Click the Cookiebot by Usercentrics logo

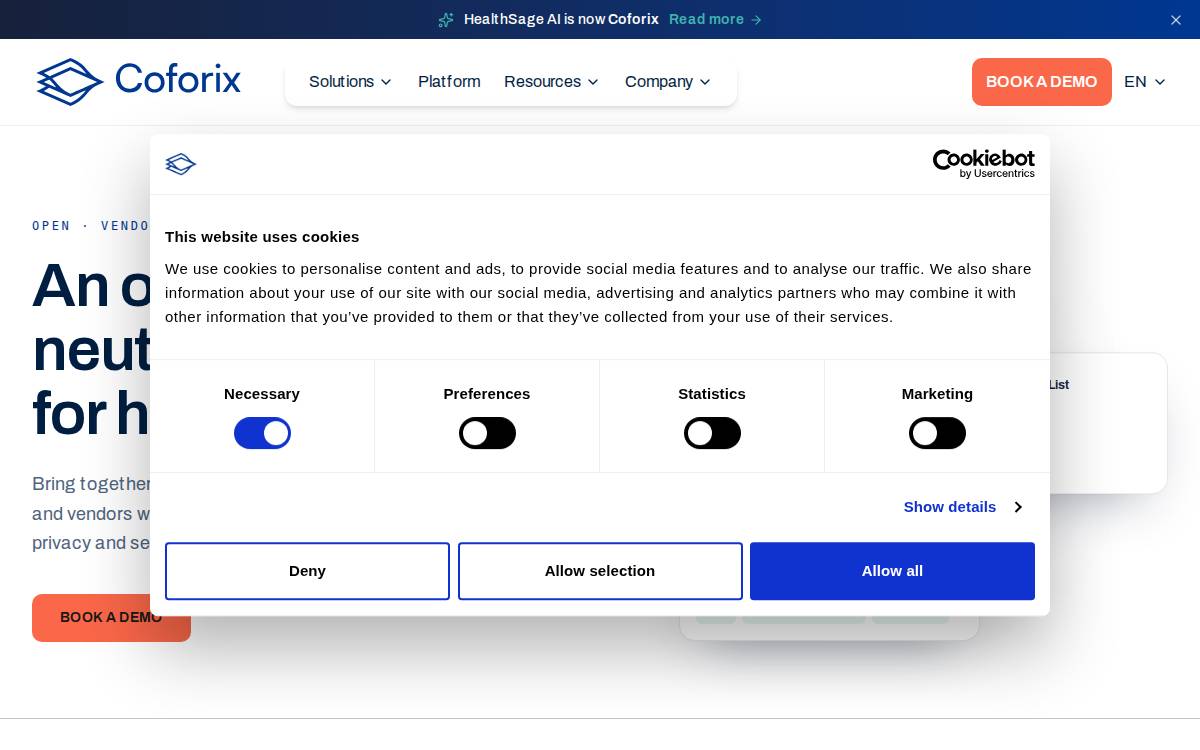(984, 164)
